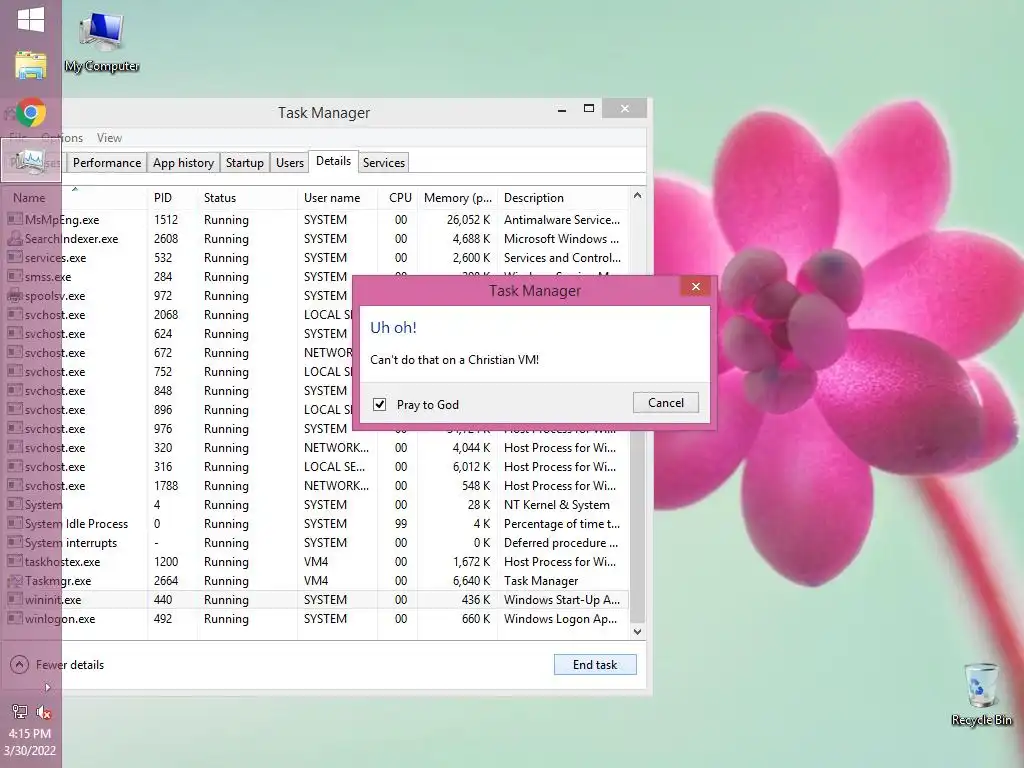This screenshot has width=1024, height=768.
Task: Click the 4:15 PM clock in sidebar
Action: pos(29,733)
